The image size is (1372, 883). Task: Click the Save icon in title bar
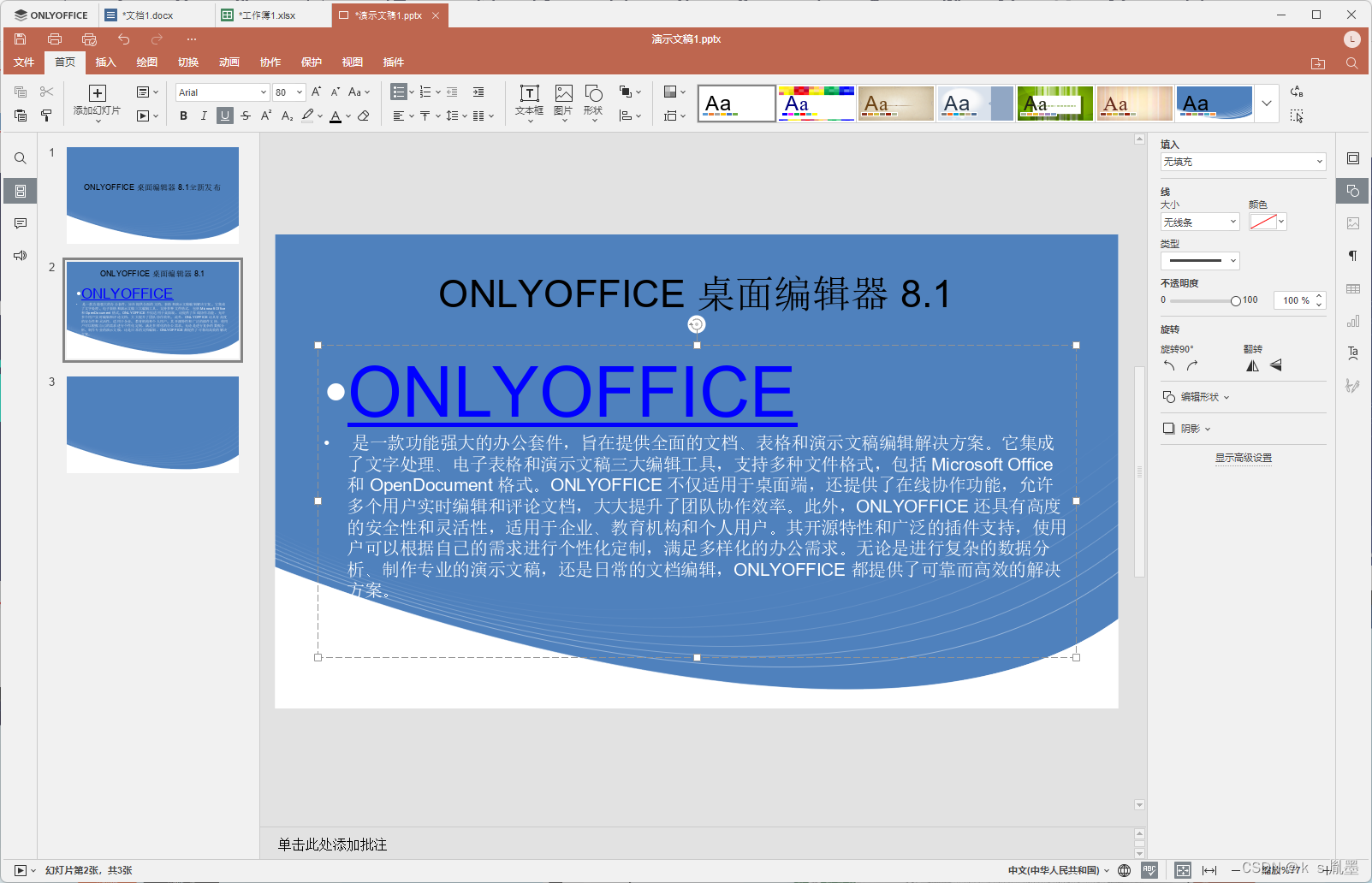21,39
